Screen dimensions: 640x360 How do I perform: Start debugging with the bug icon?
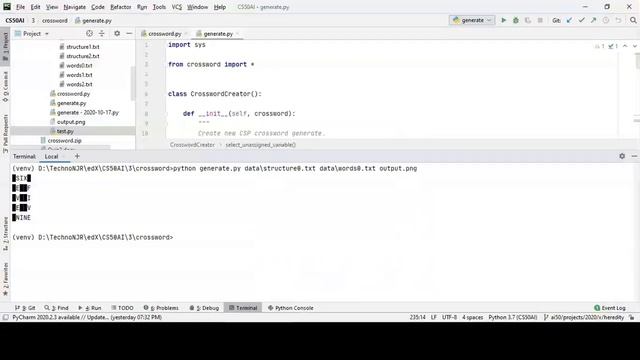click(516, 20)
